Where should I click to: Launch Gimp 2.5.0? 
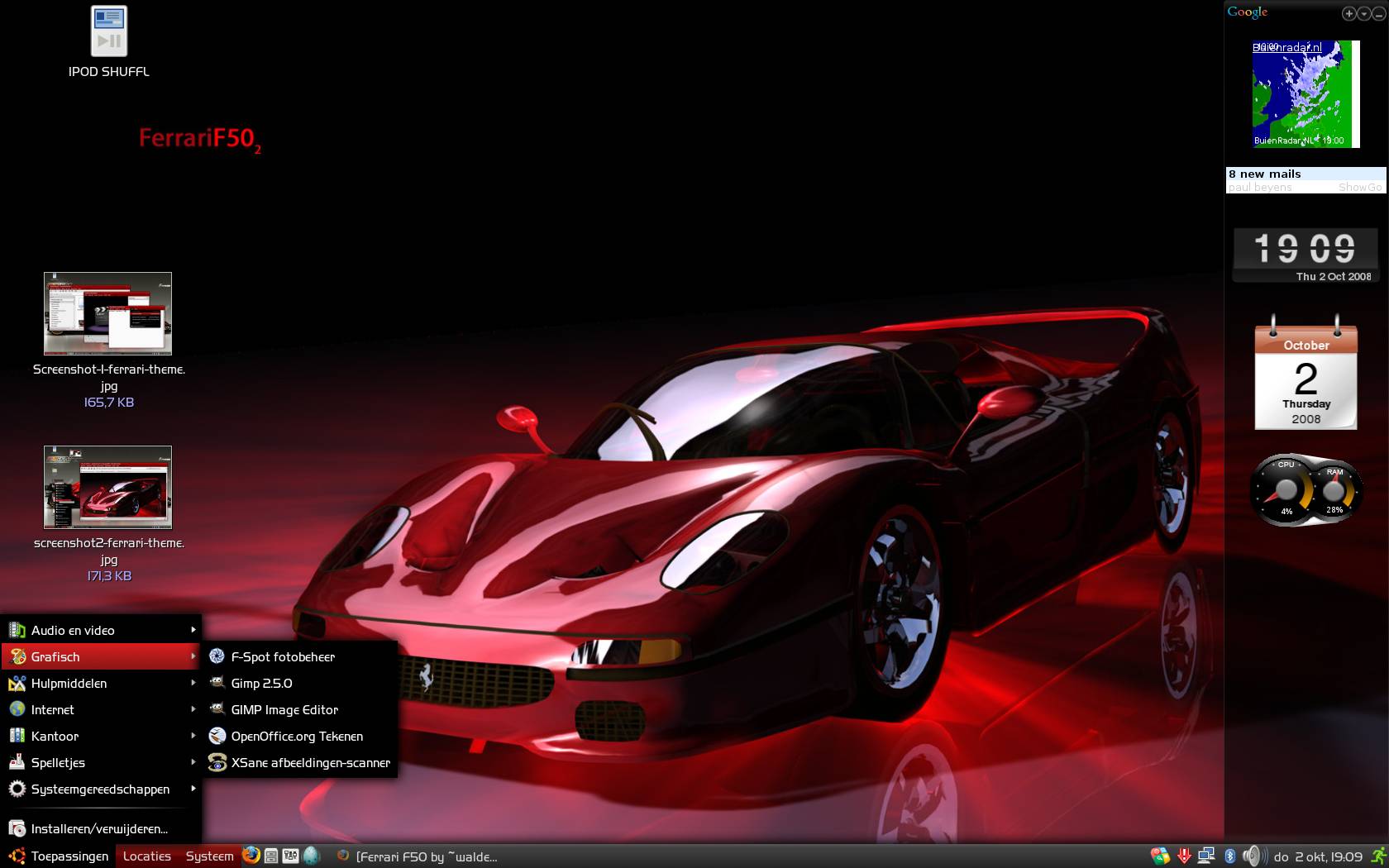click(x=300, y=683)
